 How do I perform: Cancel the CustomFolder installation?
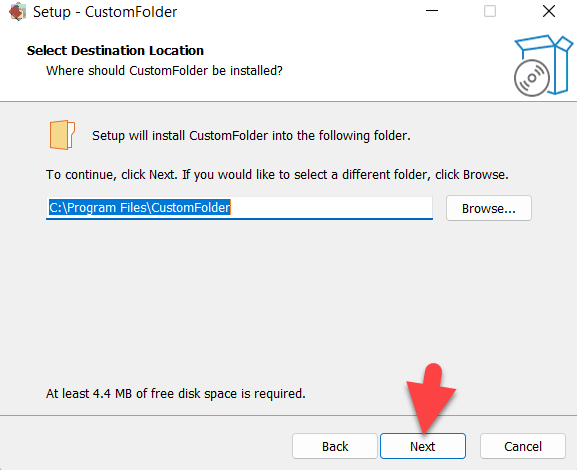tap(523, 446)
